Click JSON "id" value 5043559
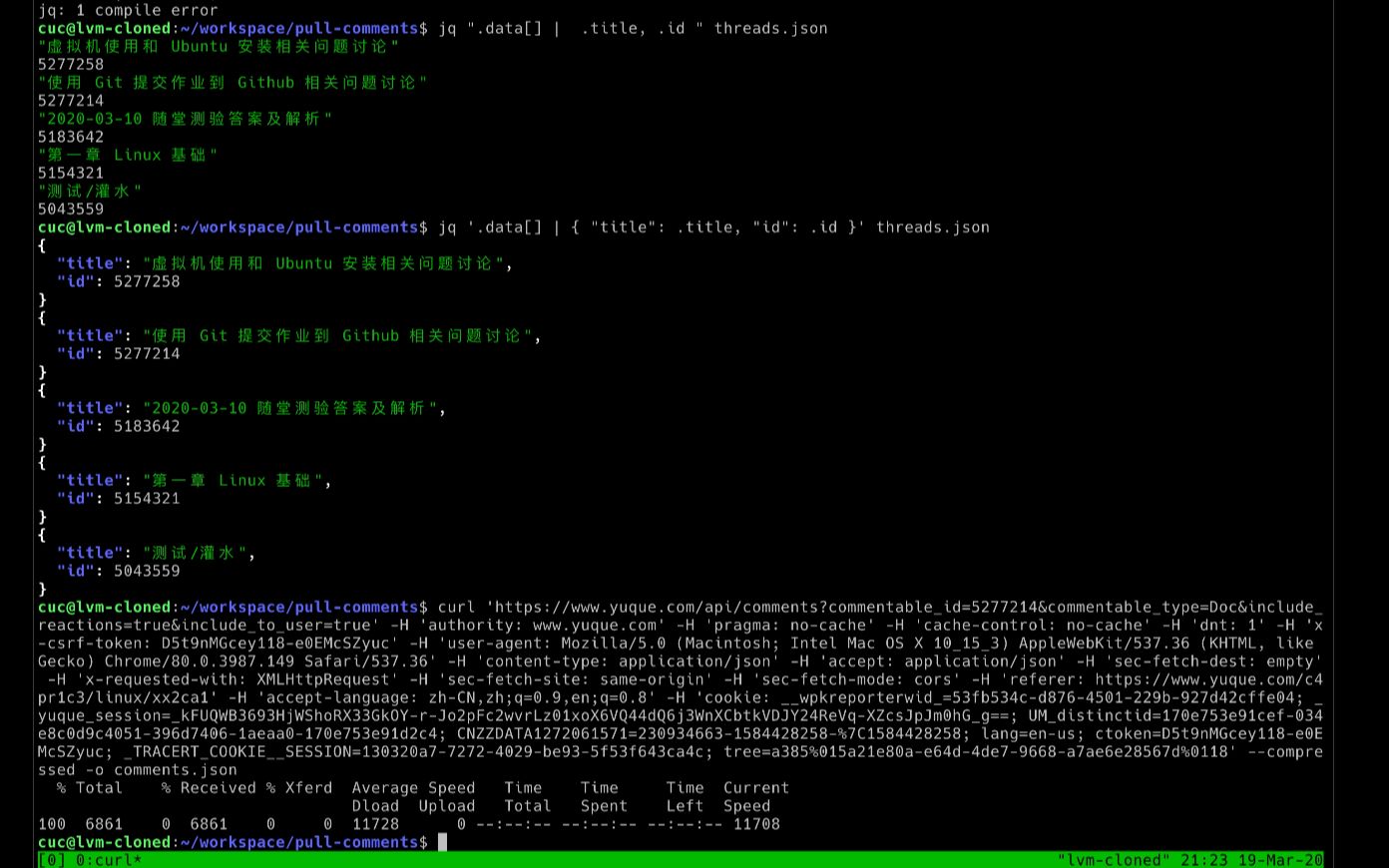The image size is (1389, 868). (x=147, y=571)
